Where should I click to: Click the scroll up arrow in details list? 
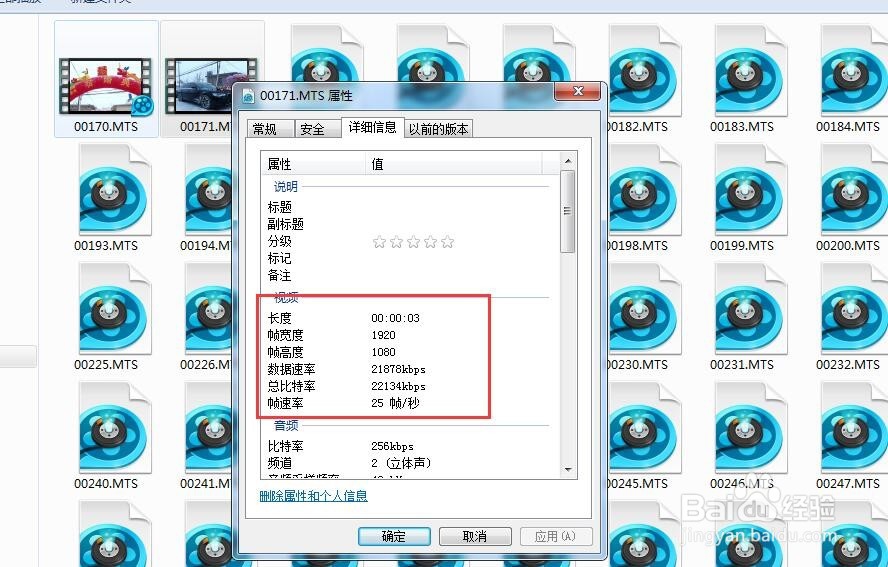pyautogui.click(x=568, y=161)
